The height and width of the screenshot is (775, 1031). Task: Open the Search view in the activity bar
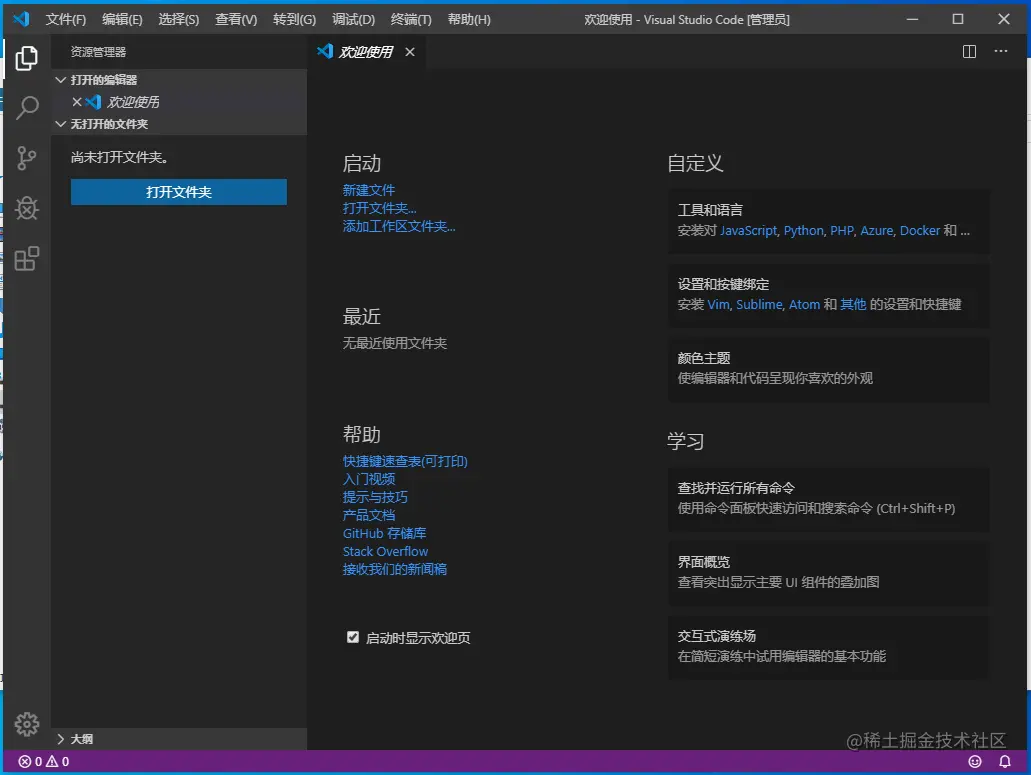[26, 107]
